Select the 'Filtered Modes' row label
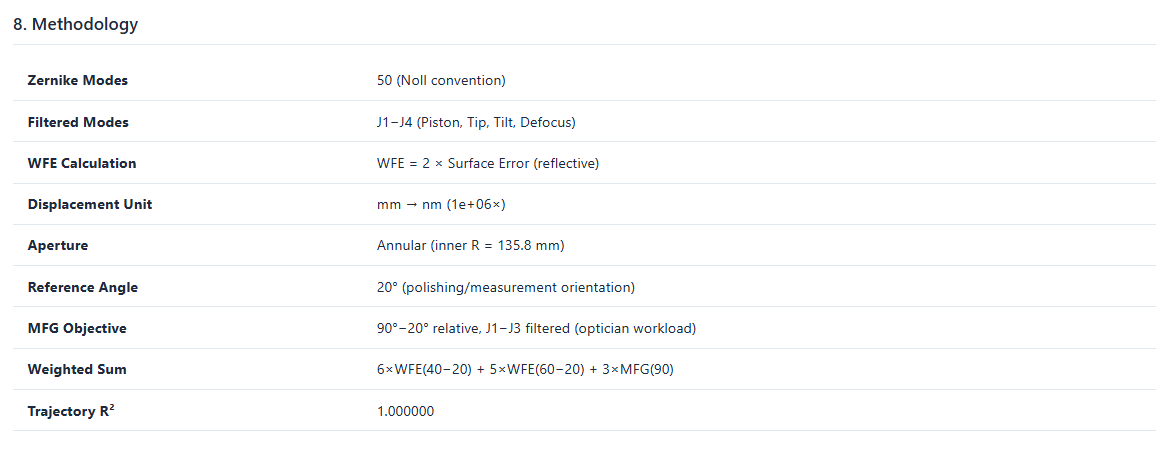 [78, 122]
